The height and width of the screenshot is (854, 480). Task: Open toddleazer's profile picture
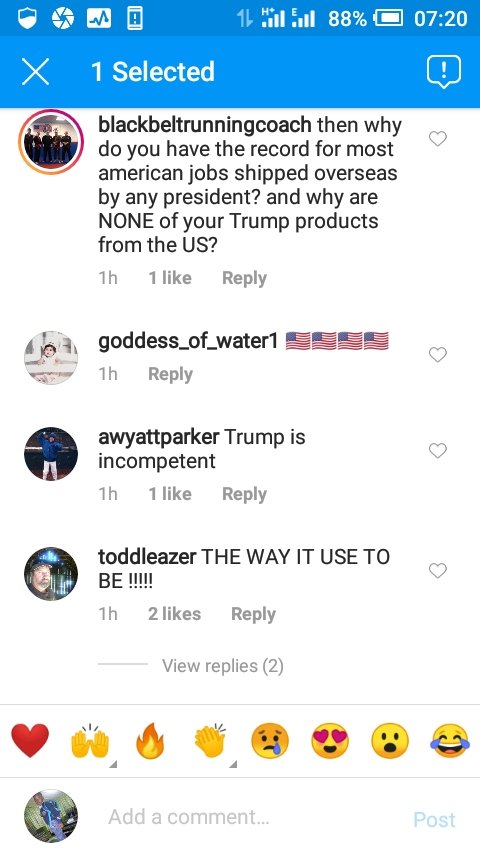point(51,574)
